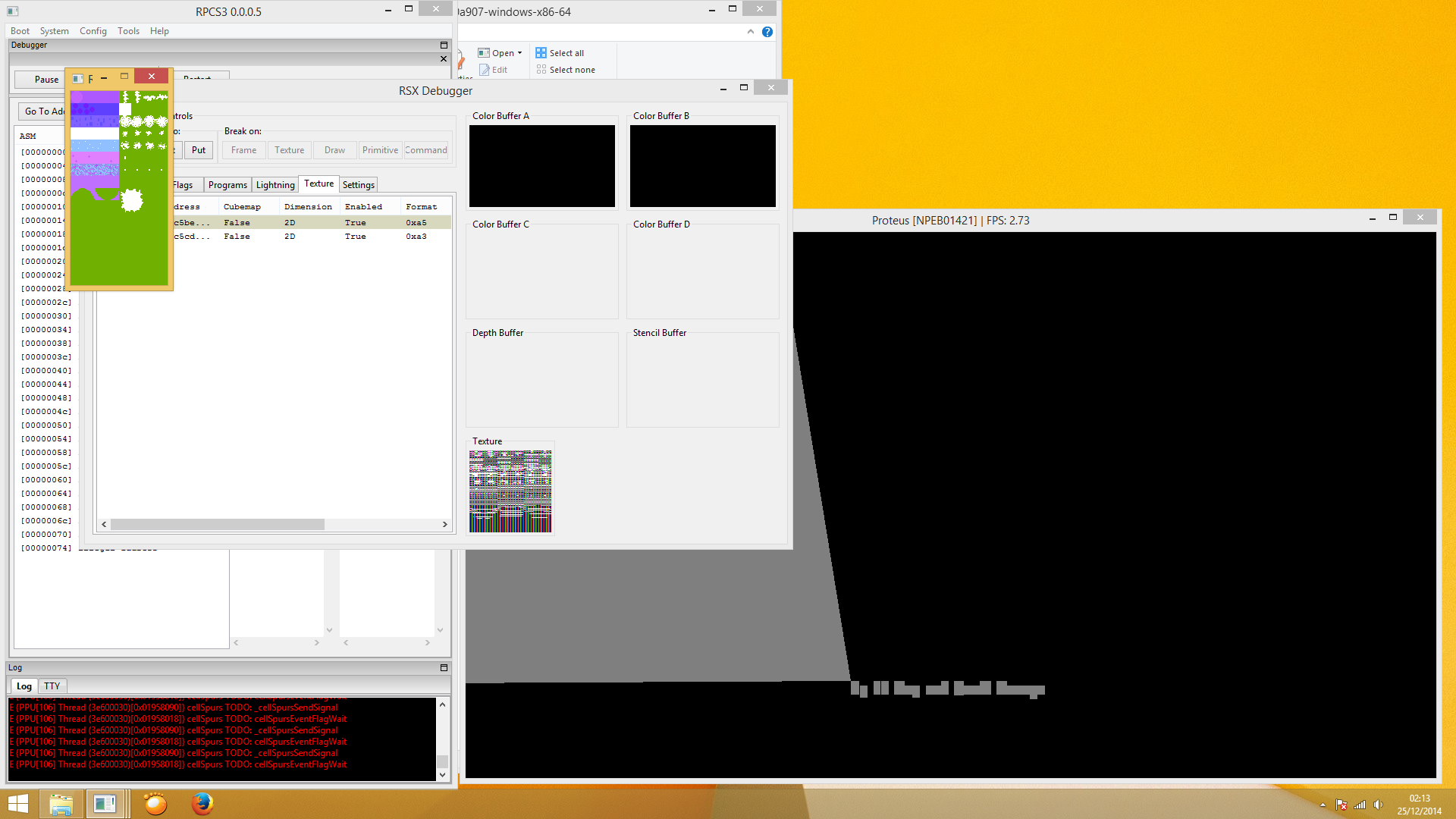Open Firefox from taskbar

[202, 804]
